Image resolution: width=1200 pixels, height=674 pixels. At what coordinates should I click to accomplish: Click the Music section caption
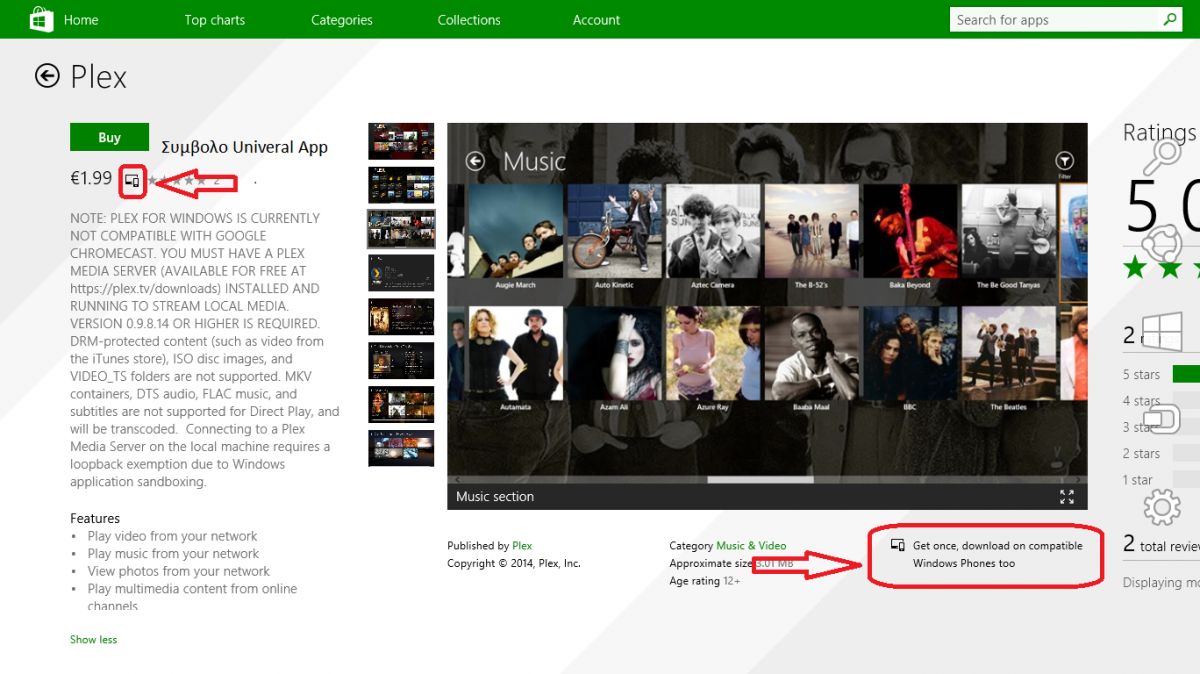click(x=495, y=496)
